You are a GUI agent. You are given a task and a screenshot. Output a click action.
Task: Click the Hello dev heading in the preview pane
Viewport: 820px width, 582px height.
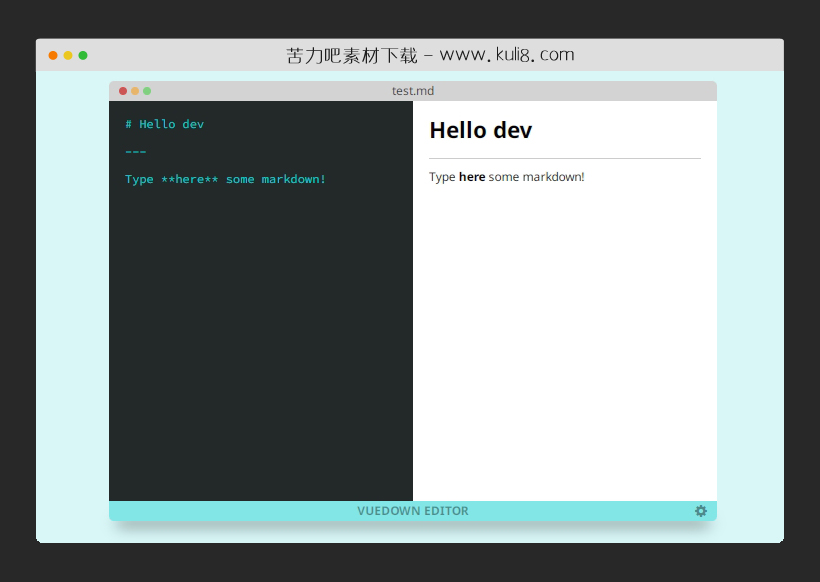[480, 130]
